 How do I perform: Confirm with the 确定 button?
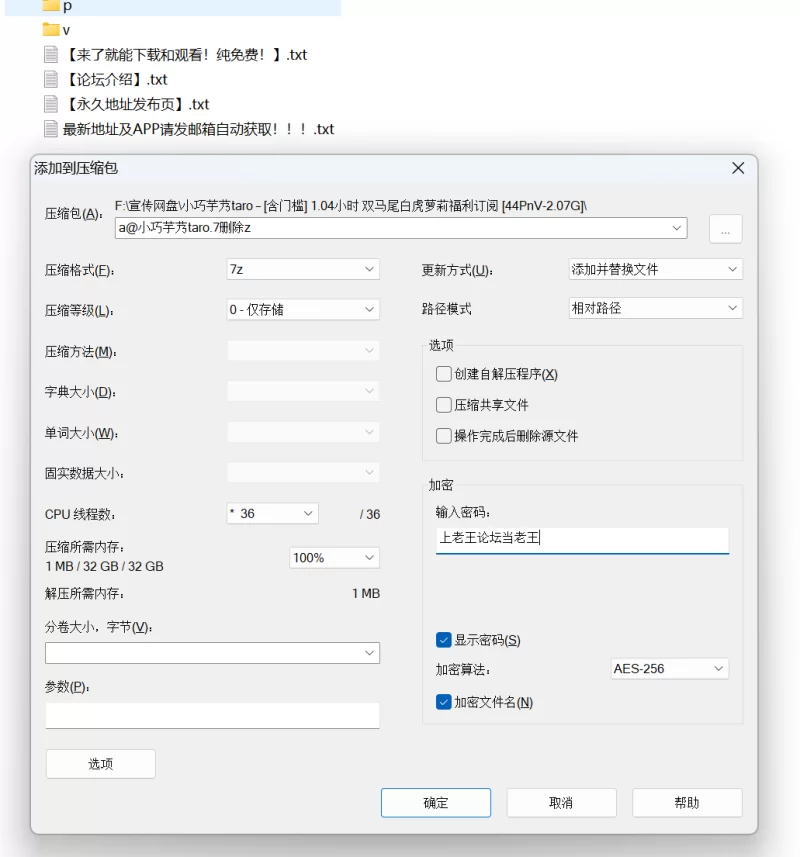click(436, 803)
